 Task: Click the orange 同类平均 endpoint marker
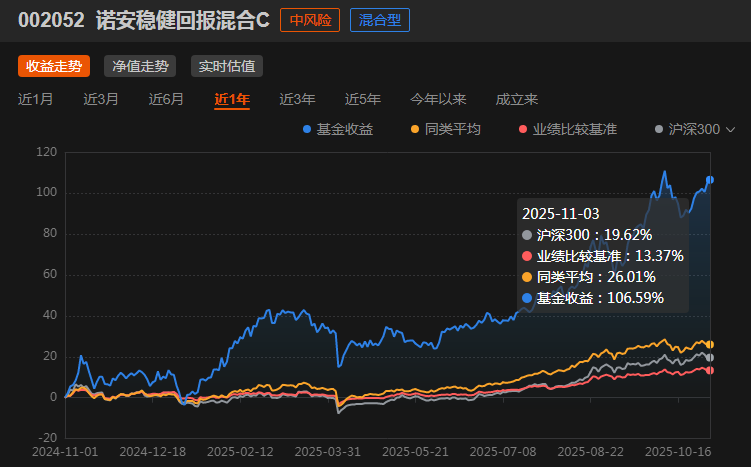click(710, 344)
